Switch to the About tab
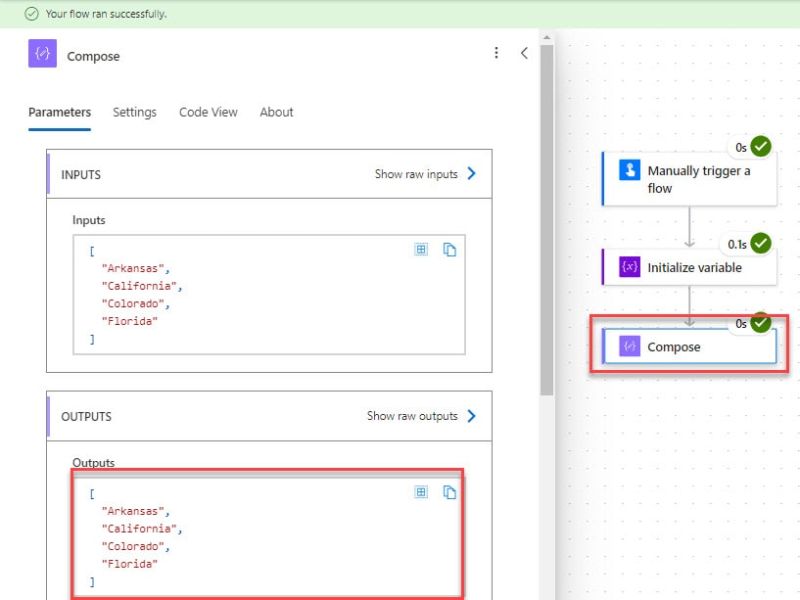The image size is (800, 600). (x=276, y=112)
